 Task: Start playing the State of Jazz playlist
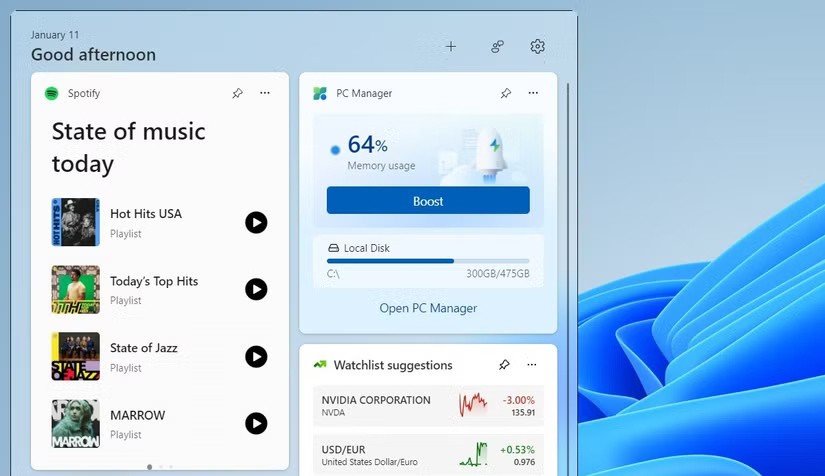(x=256, y=356)
